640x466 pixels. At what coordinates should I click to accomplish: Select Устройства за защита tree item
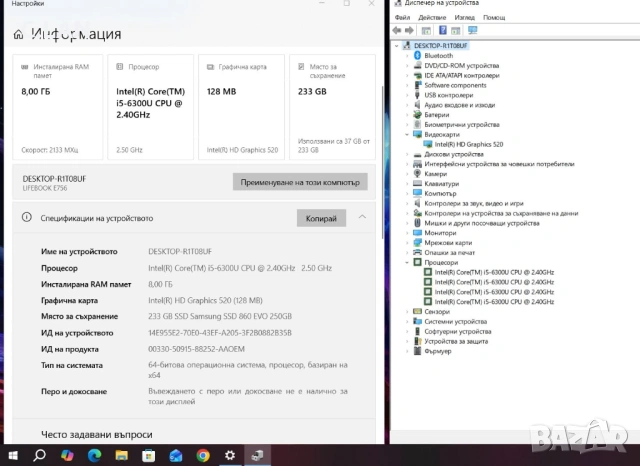pyautogui.click(x=456, y=341)
